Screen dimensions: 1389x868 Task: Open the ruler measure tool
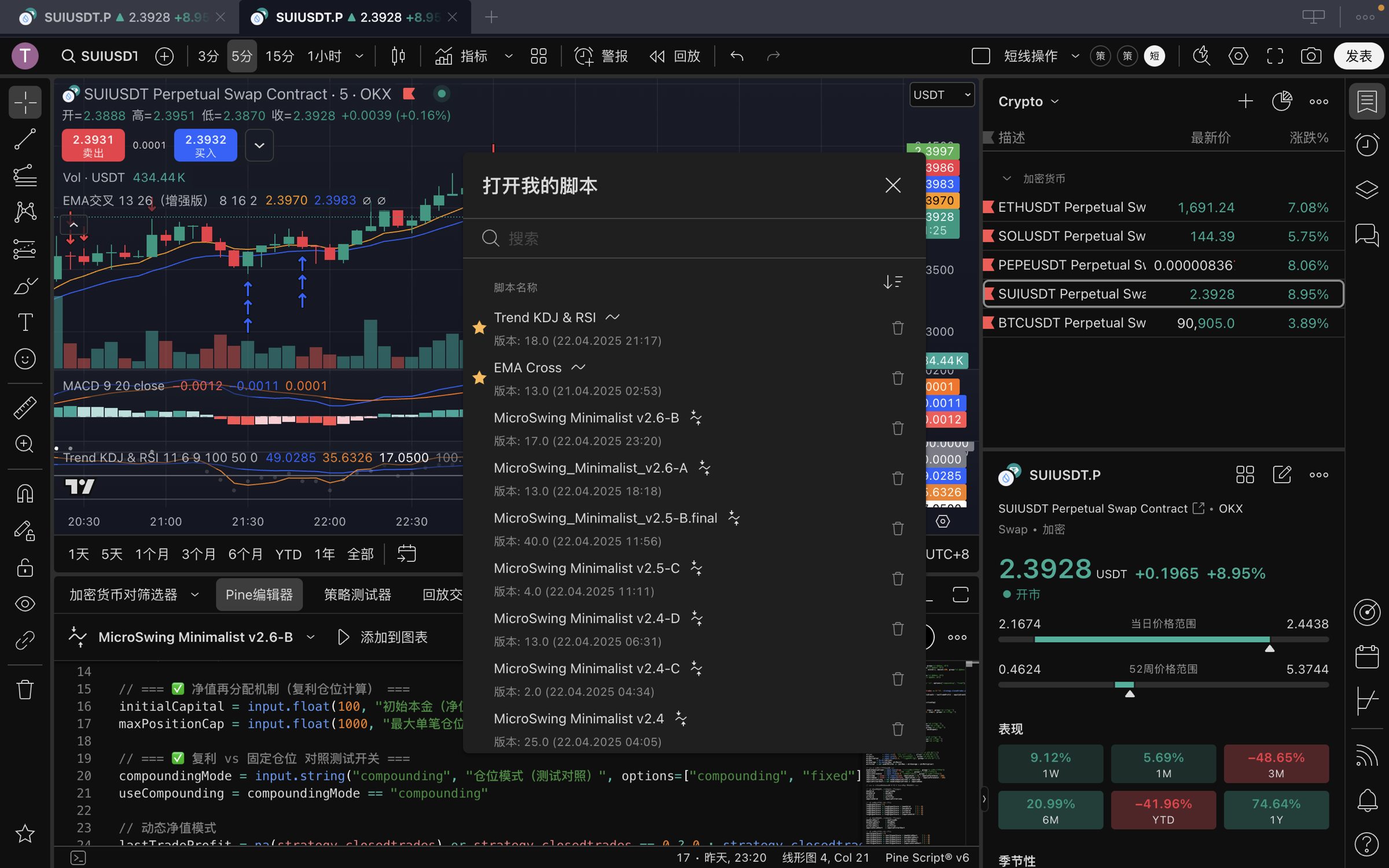[25, 407]
